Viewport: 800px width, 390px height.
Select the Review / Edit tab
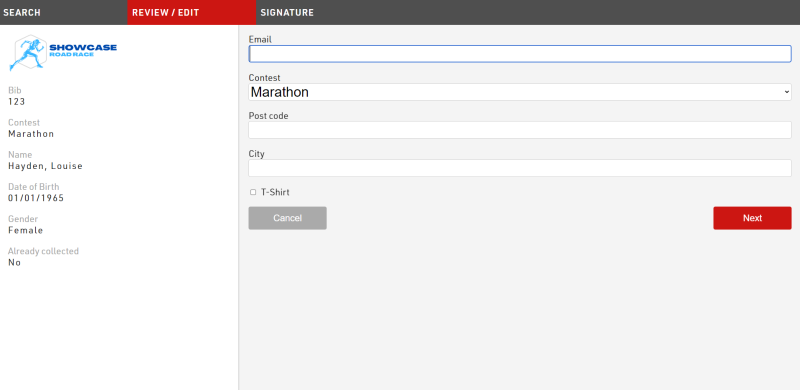point(191,12)
